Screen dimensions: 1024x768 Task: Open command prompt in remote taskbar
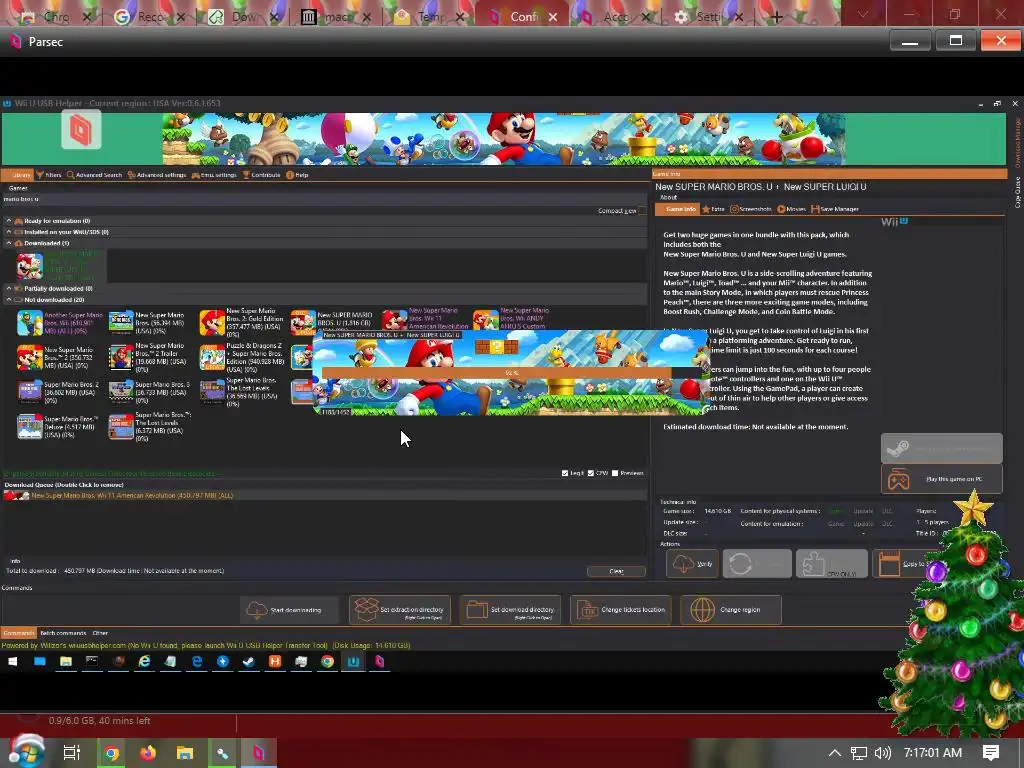tap(92, 662)
